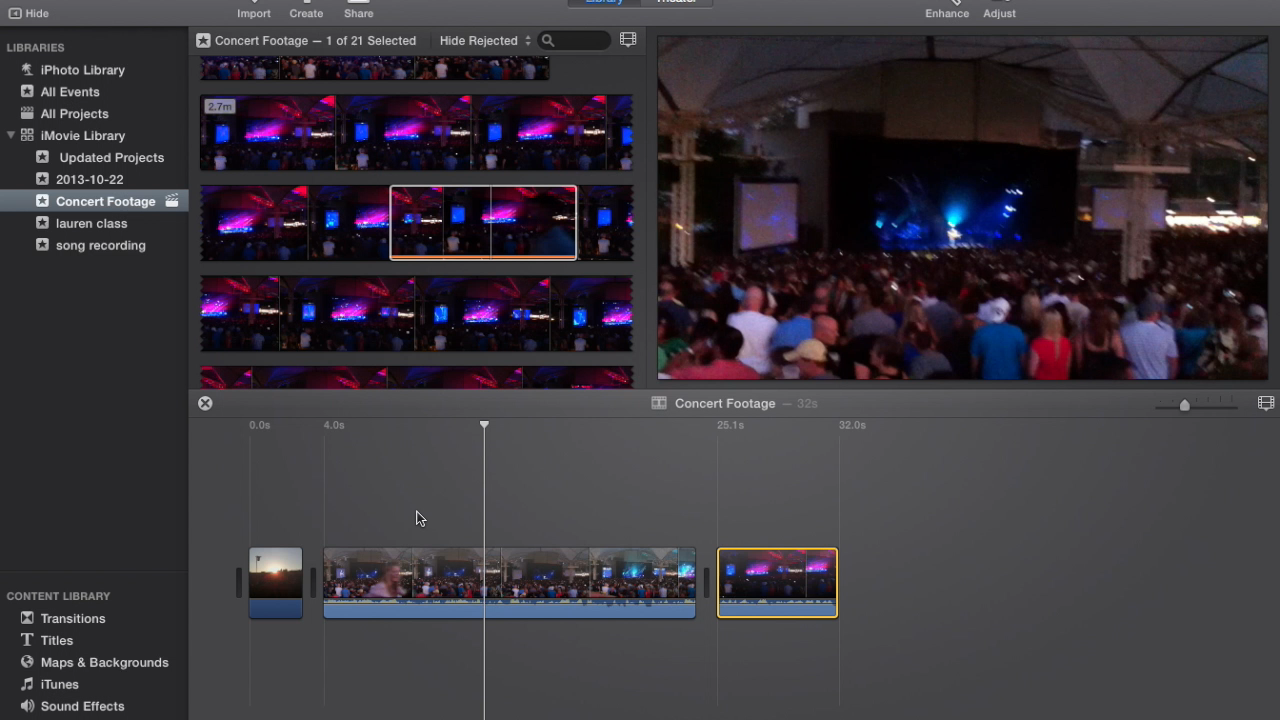Click the concert viewer preview
Viewport: 1280px width, 720px height.
[962, 207]
